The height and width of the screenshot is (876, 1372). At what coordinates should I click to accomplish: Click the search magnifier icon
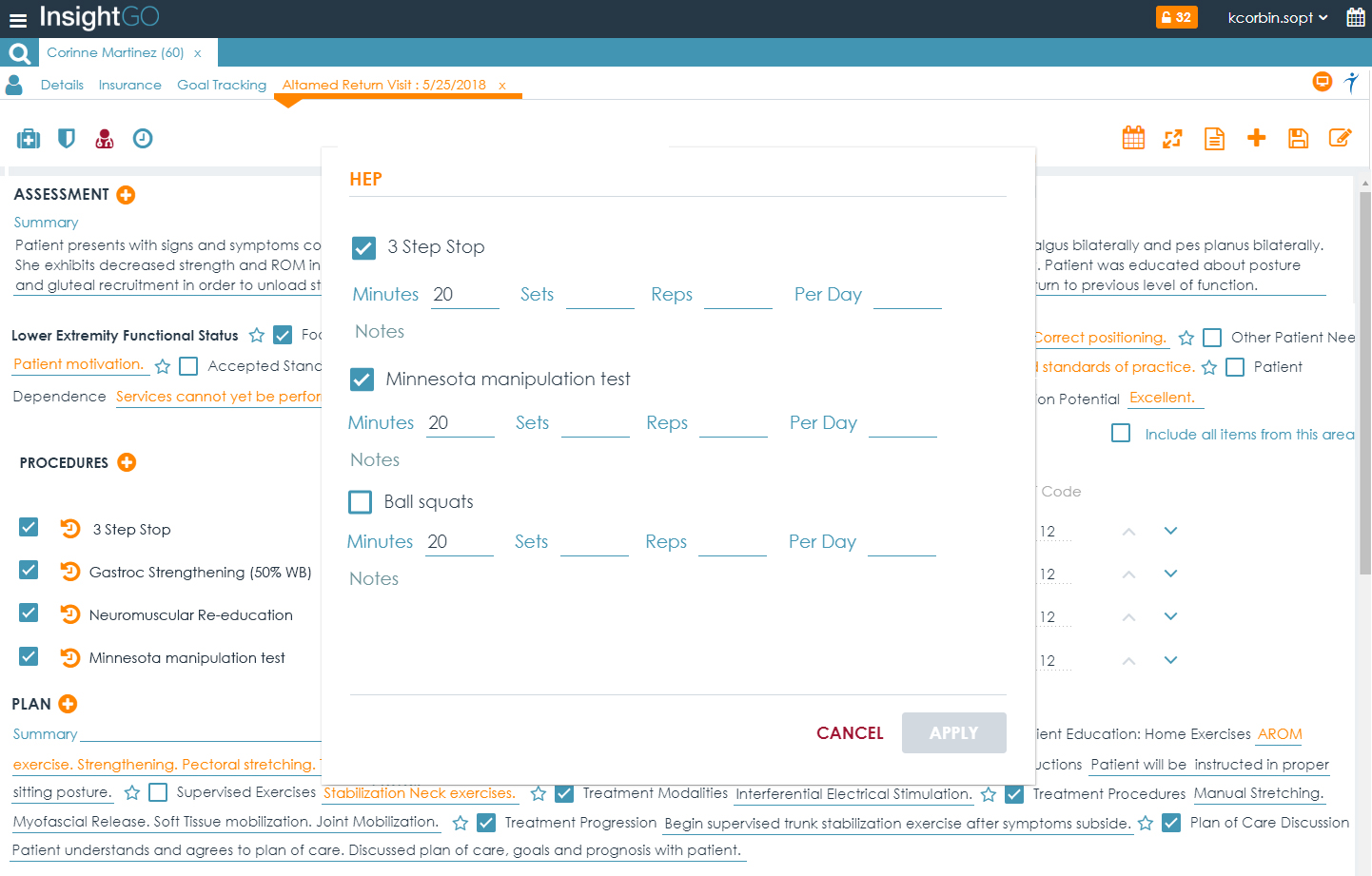19,53
